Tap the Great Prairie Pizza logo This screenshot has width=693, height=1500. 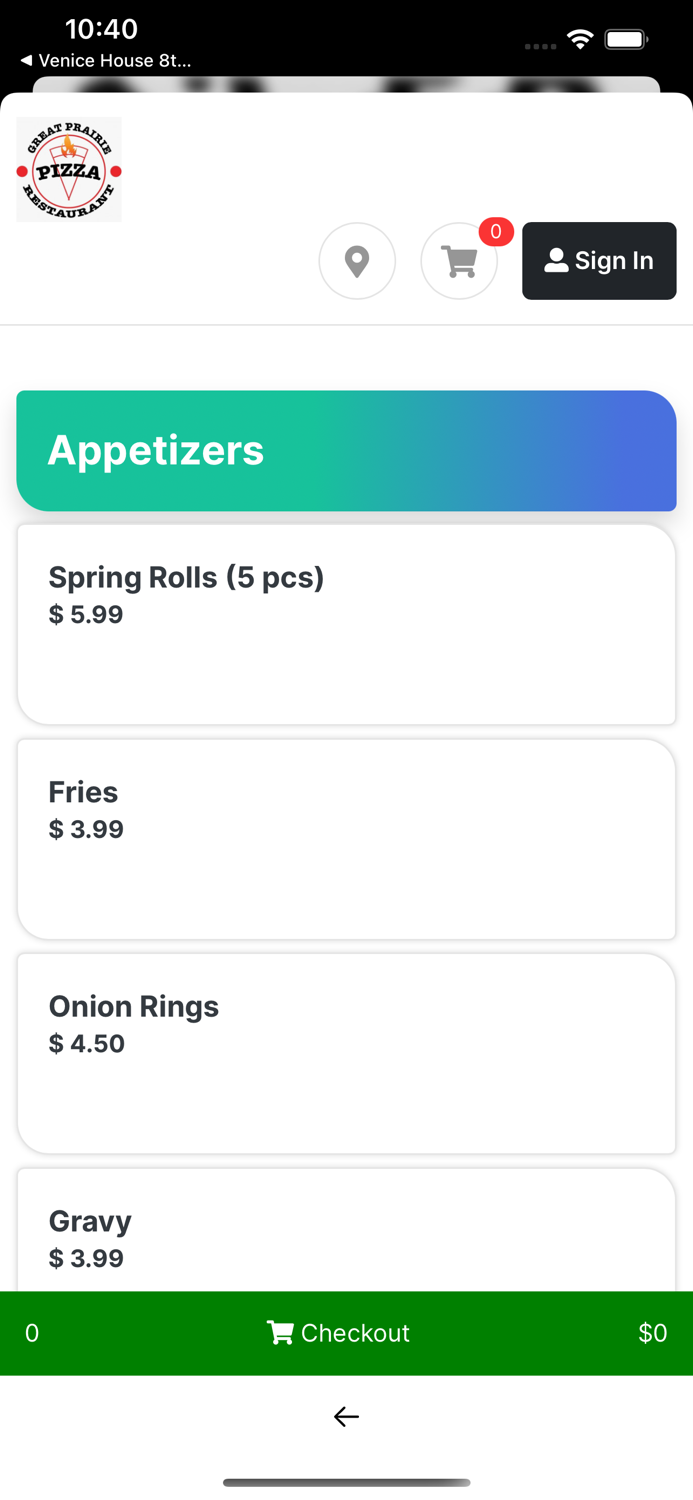(68, 169)
